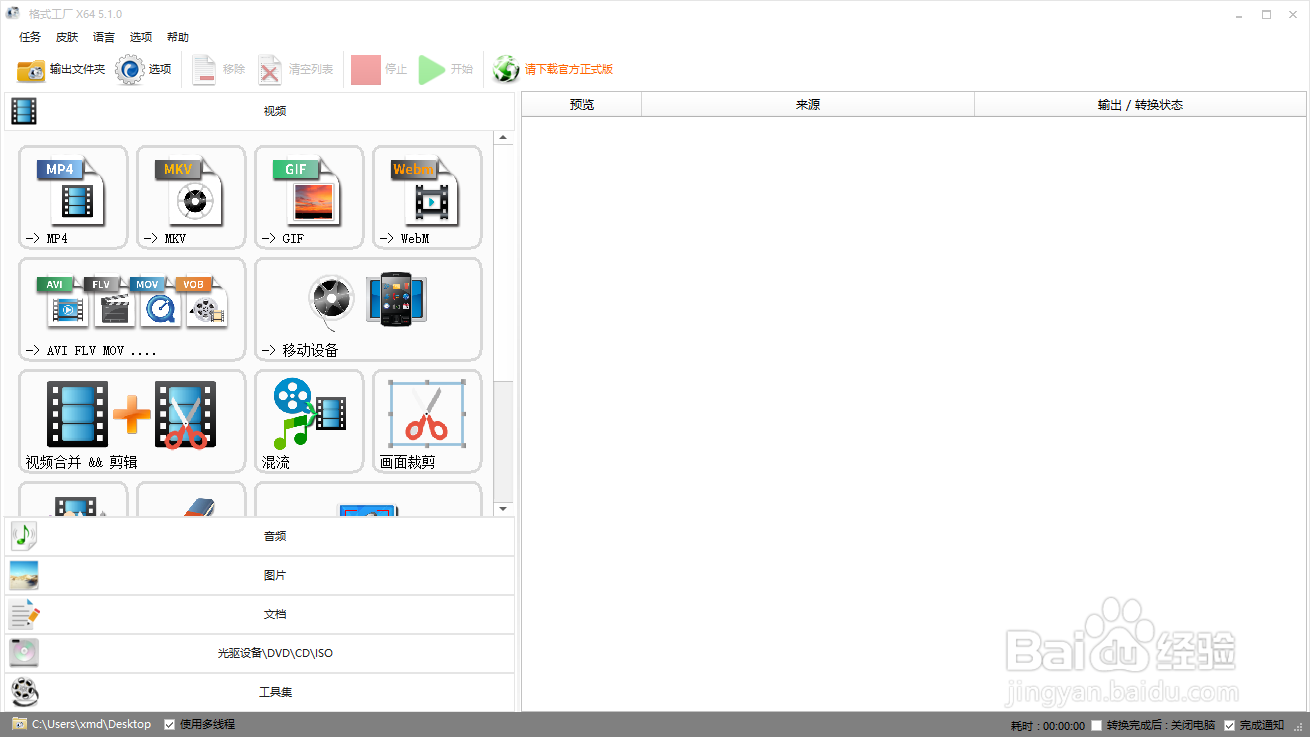The width and height of the screenshot is (1310, 737).
Task: Click the 移除 remove toolbar button
Action: [x=219, y=69]
